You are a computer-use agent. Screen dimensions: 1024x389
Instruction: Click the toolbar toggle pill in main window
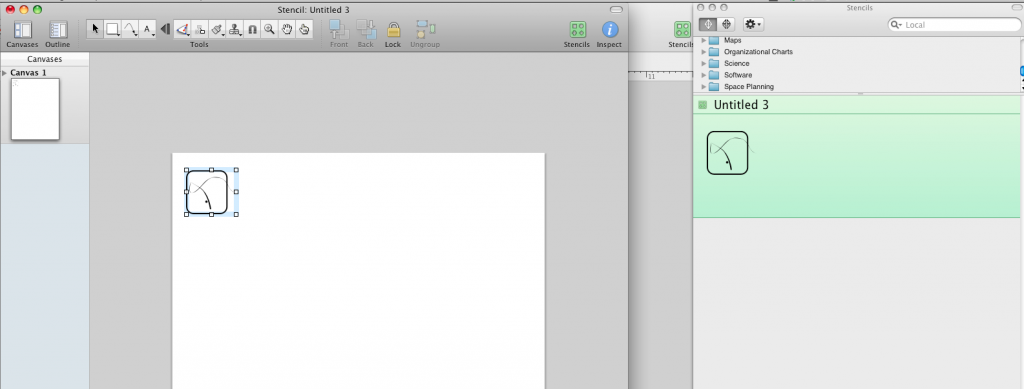click(x=616, y=10)
